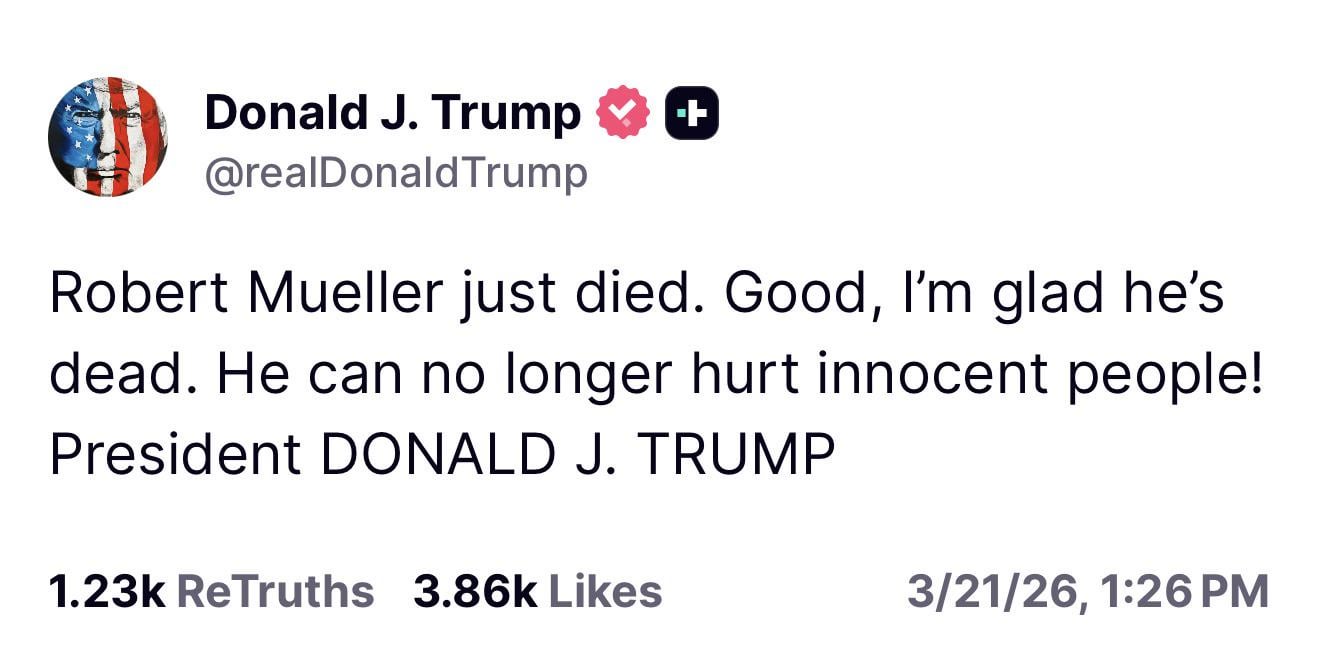Click the 1:26 PM post time
Screen dimensions: 1320x662
coord(1189,591)
